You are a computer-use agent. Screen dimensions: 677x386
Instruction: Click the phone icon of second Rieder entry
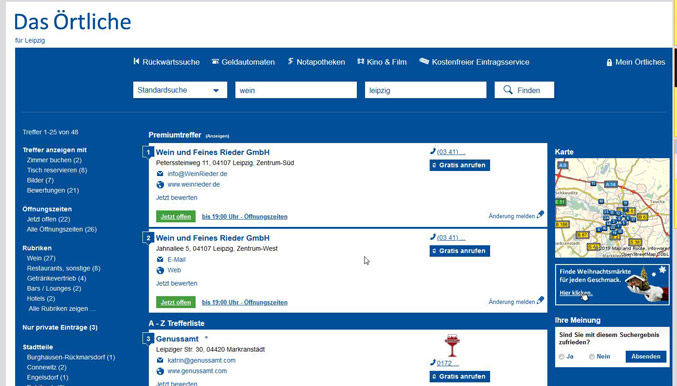click(433, 237)
